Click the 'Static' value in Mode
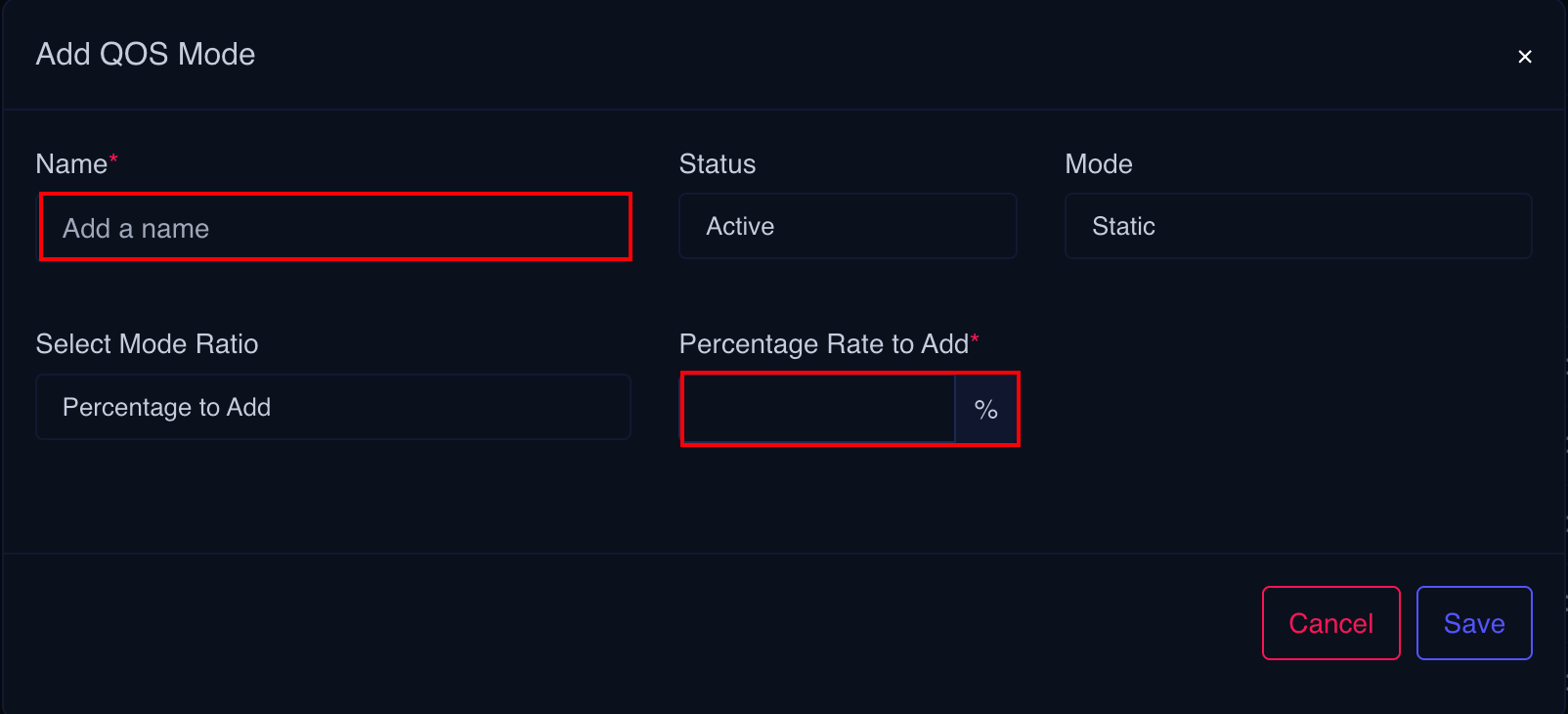1568x714 pixels. pyautogui.click(x=1123, y=227)
